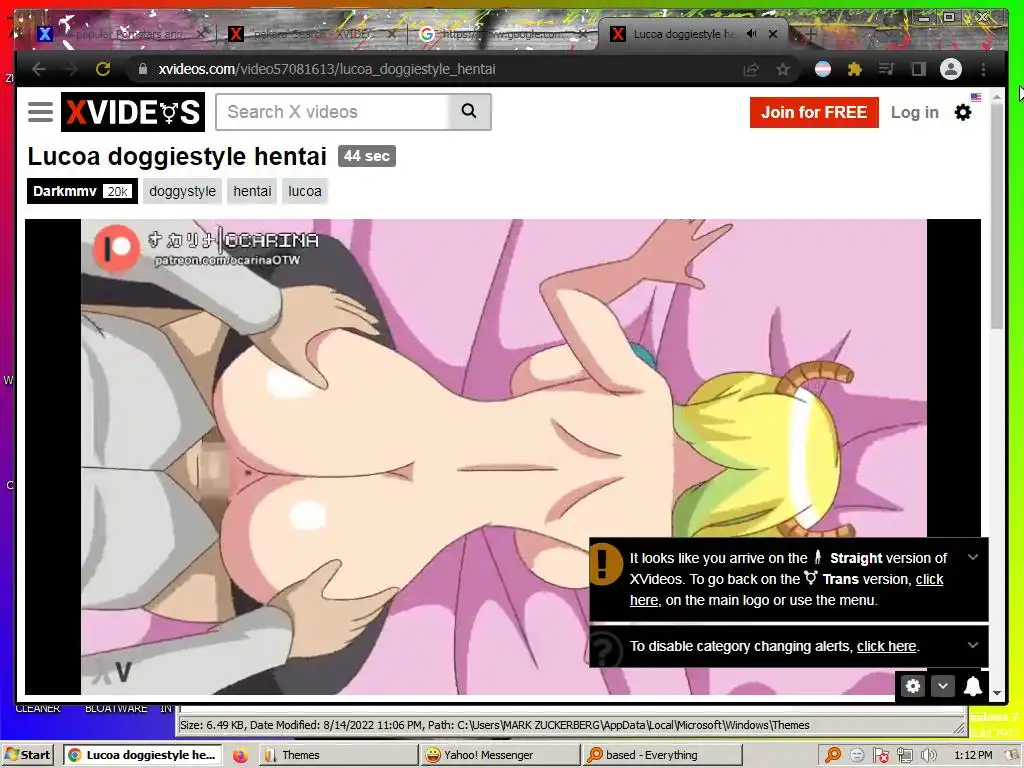This screenshot has width=1024, height=768.
Task: Collapse the category changing alerts chevron
Action: [x=973, y=645]
